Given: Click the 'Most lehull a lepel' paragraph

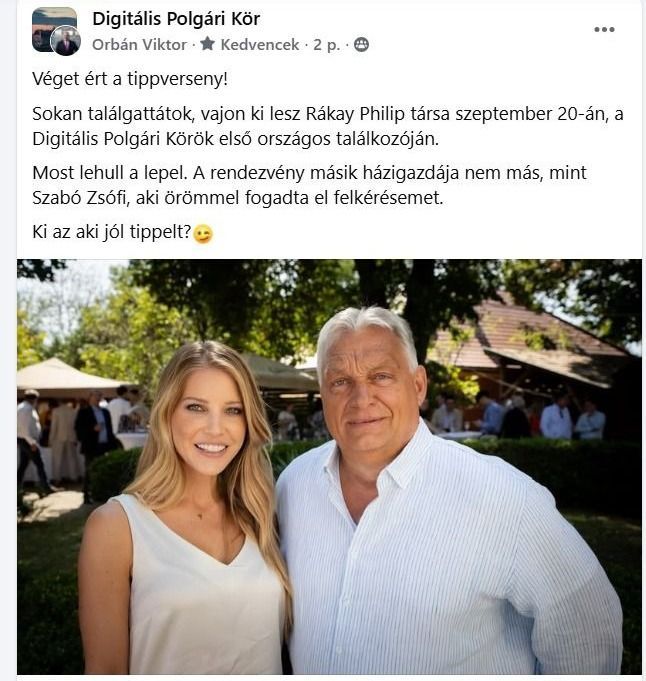Looking at the screenshot, I should (309, 185).
